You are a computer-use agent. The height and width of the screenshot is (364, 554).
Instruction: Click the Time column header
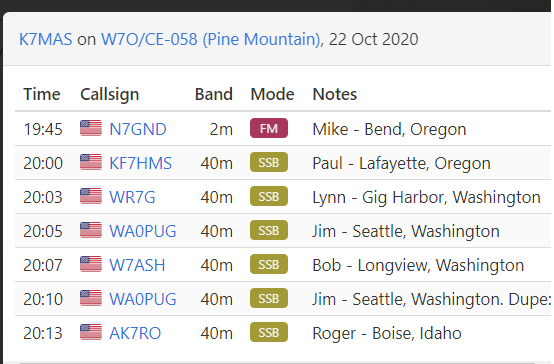pos(42,94)
